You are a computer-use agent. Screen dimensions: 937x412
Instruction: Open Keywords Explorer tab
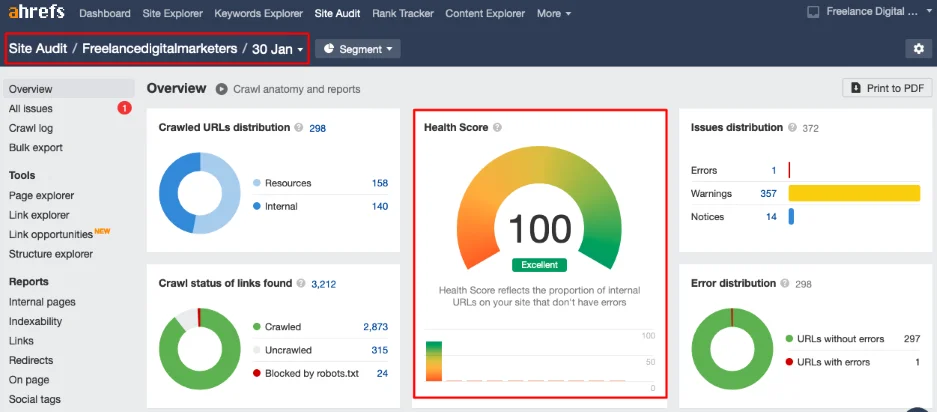pos(258,13)
